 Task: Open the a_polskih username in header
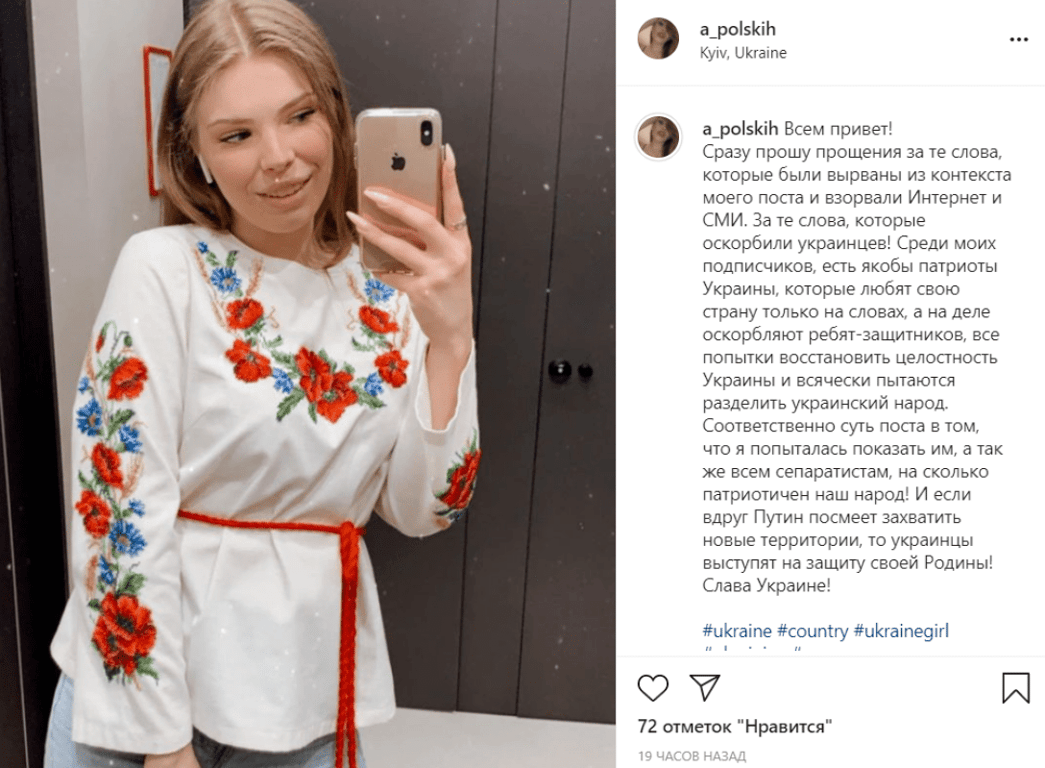(738, 29)
